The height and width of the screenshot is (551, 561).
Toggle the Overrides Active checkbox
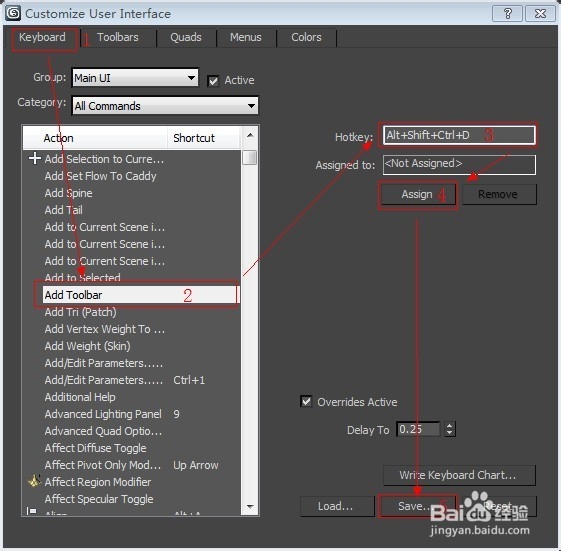[306, 401]
